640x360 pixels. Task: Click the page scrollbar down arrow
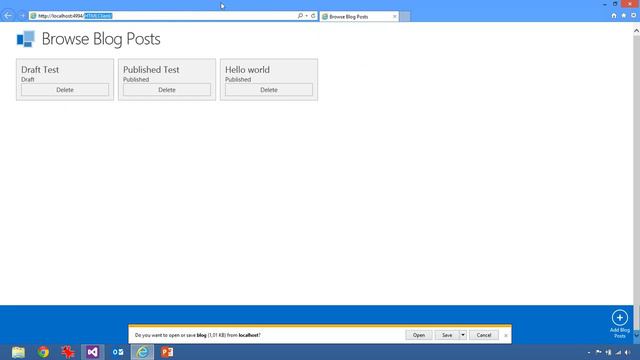(x=636, y=335)
